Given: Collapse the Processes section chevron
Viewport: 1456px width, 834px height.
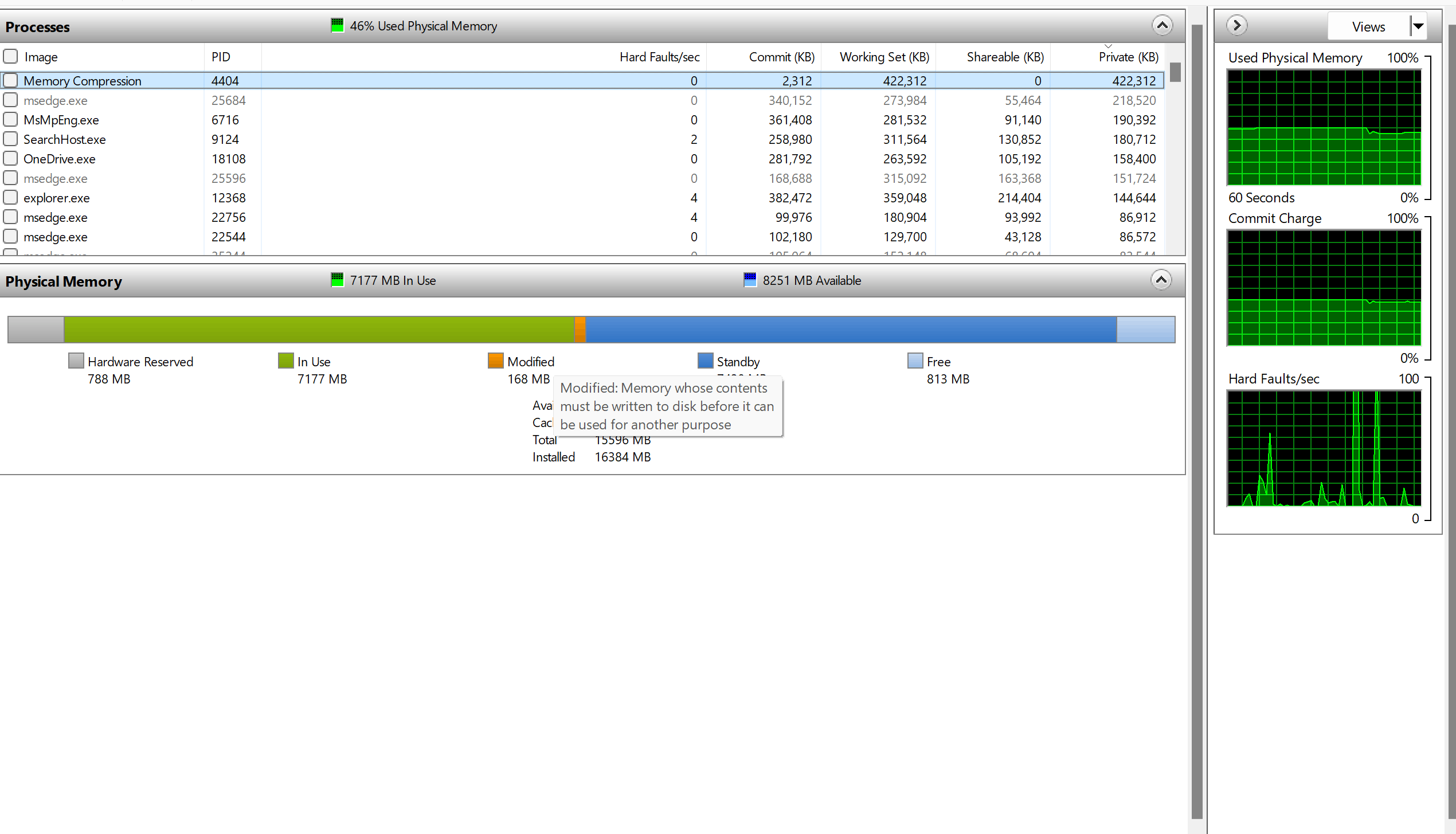Looking at the screenshot, I should coord(1162,25).
